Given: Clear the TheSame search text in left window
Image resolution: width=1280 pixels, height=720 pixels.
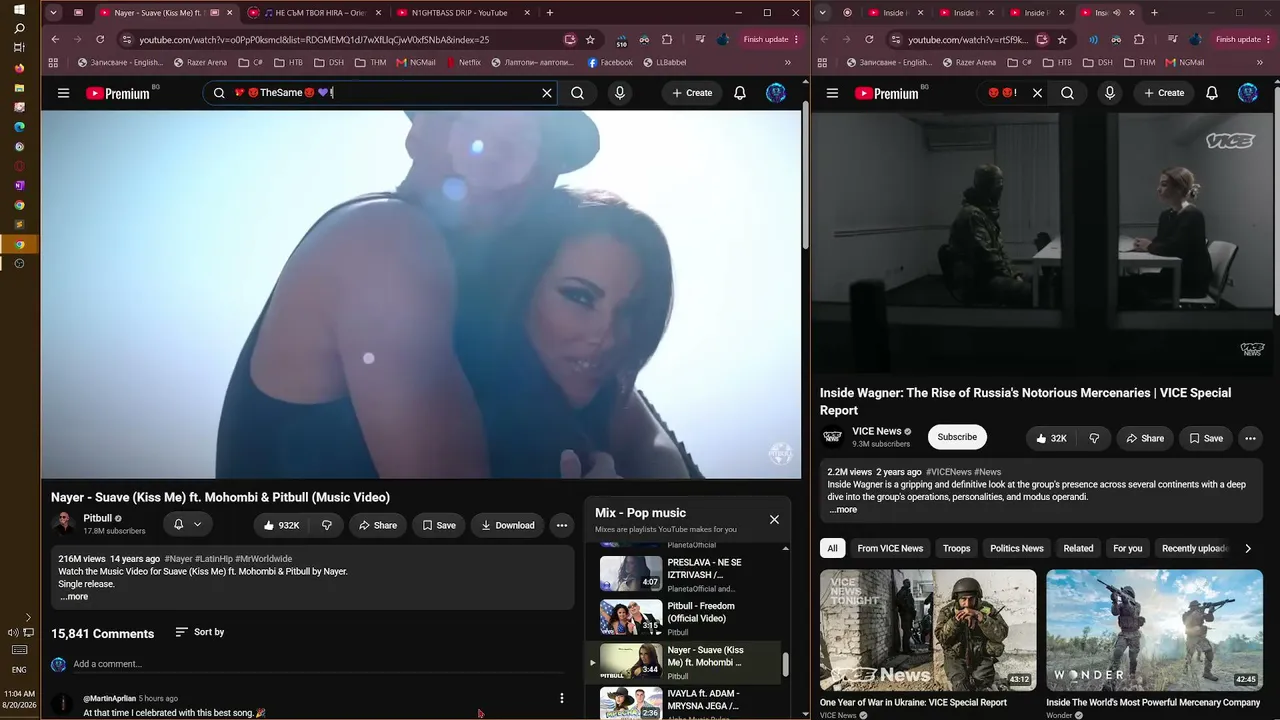Looking at the screenshot, I should 547,93.
